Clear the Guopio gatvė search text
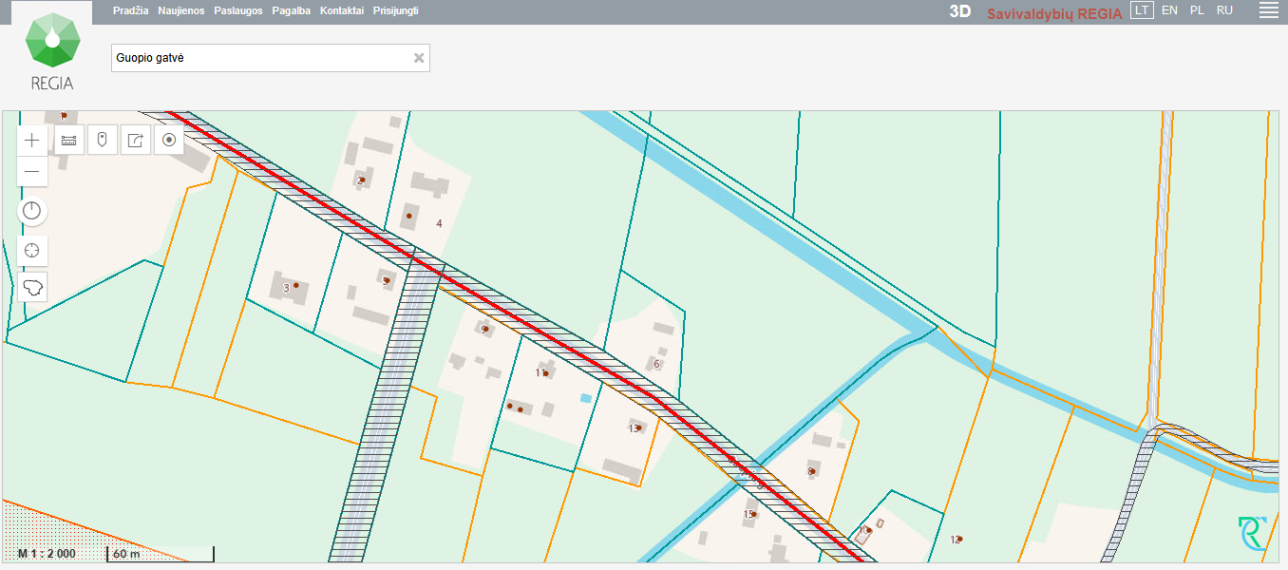Screen dimensions: 1288x570 click(419, 58)
